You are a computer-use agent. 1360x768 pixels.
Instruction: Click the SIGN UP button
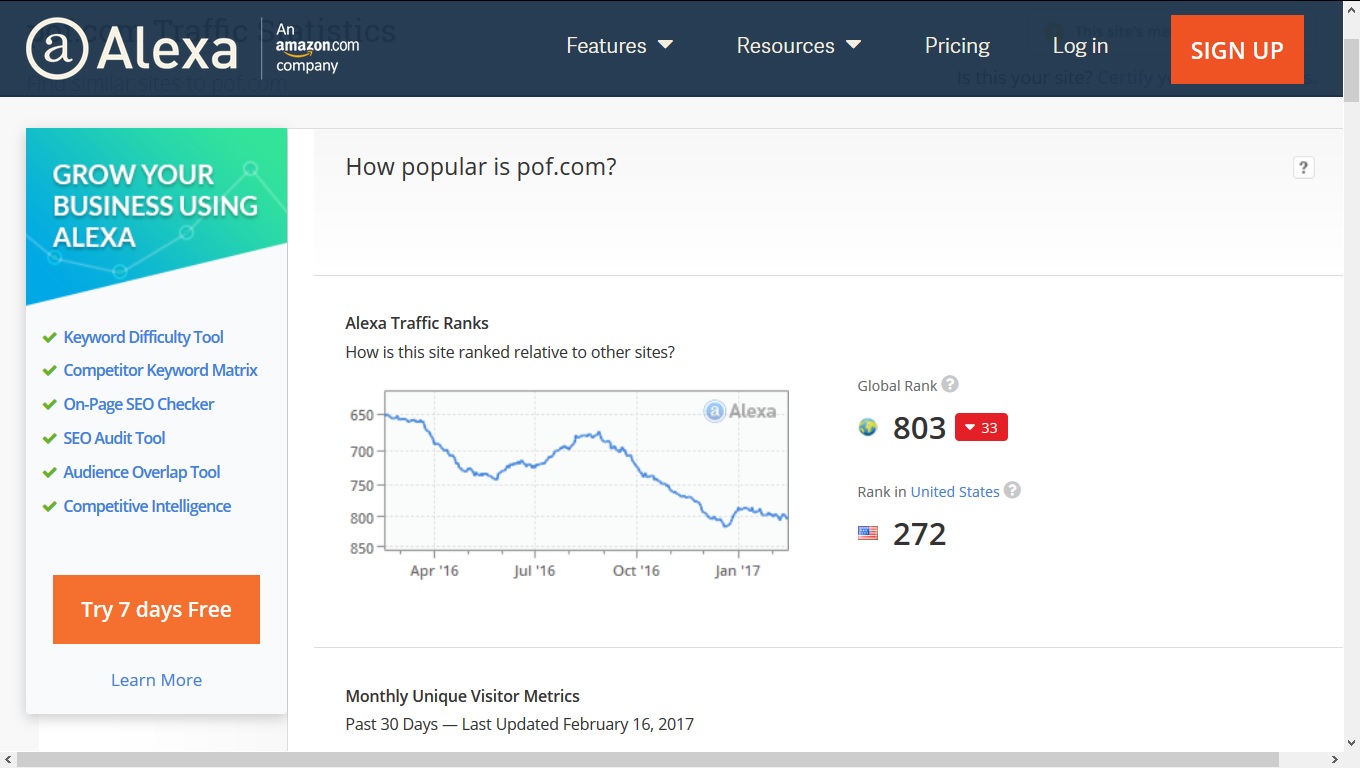coord(1237,50)
